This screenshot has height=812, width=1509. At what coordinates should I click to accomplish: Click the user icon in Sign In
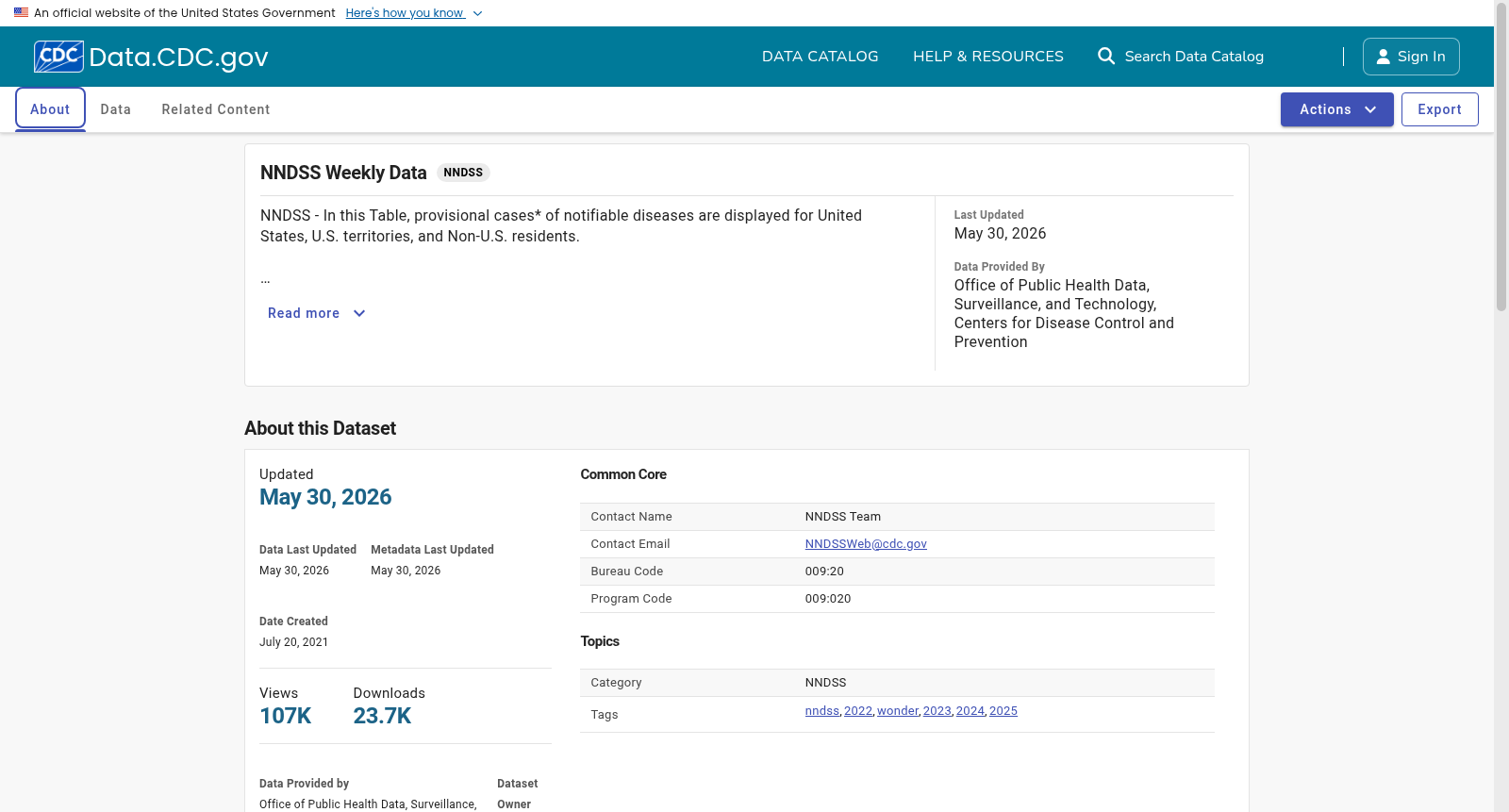coord(1383,57)
